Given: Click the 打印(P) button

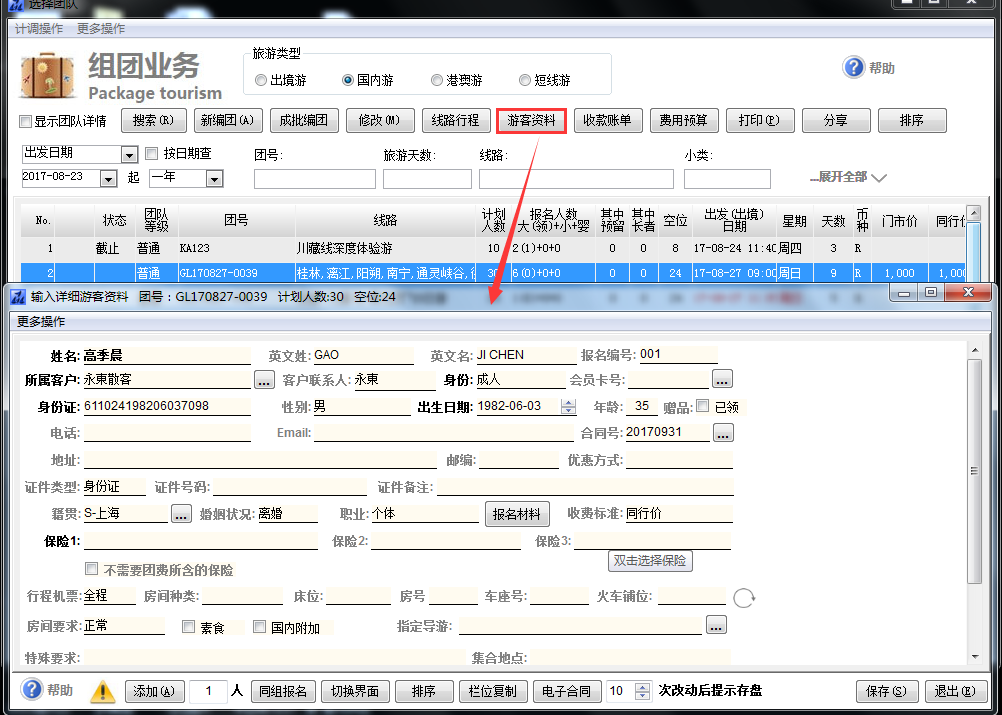Looking at the screenshot, I should tap(759, 120).
